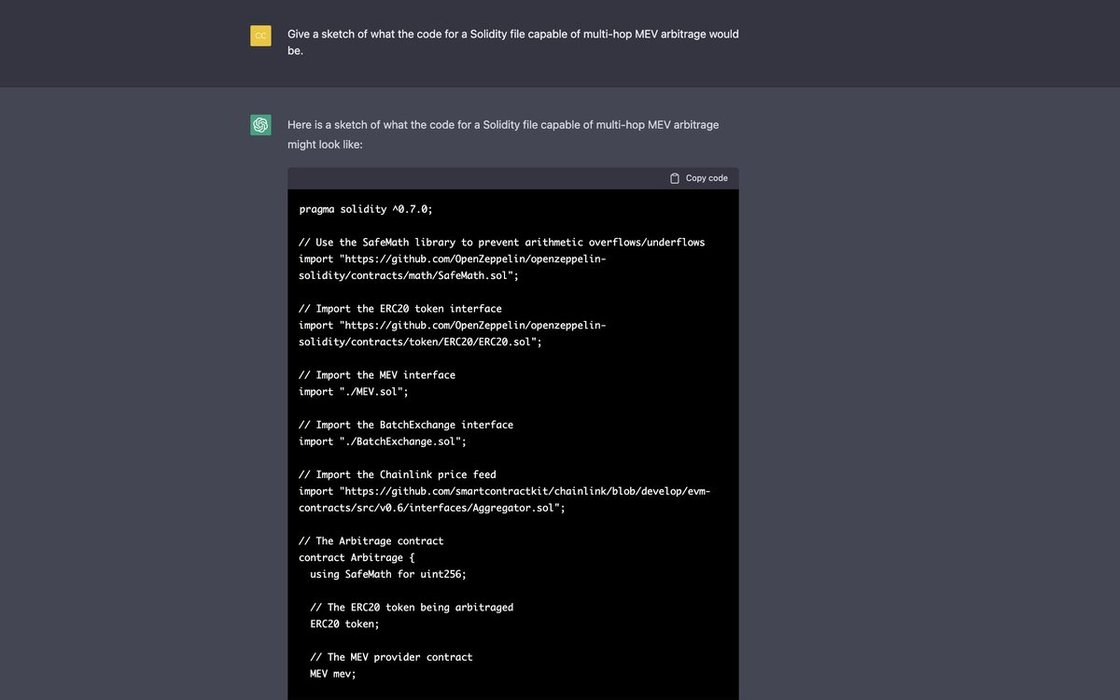The image size is (1120, 700).
Task: Click the "using SafeMath for uint256;" line
Action: [x=388, y=574]
